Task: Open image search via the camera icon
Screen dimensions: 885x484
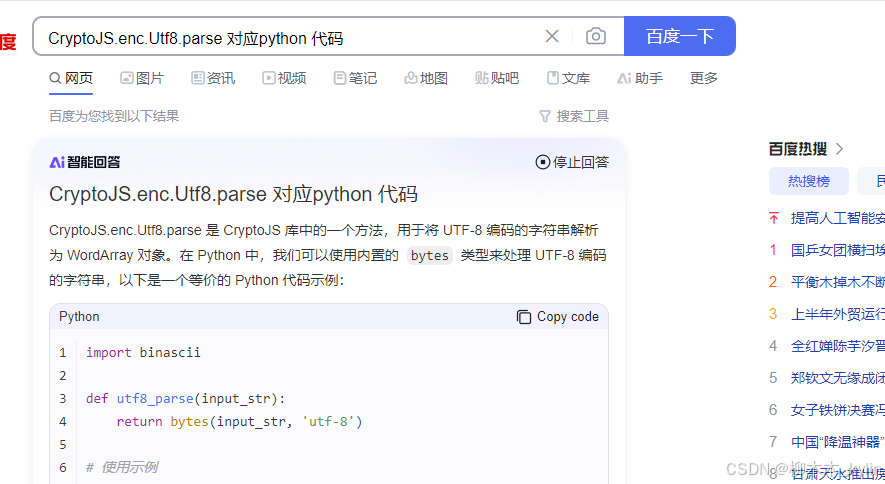Action: coord(595,36)
